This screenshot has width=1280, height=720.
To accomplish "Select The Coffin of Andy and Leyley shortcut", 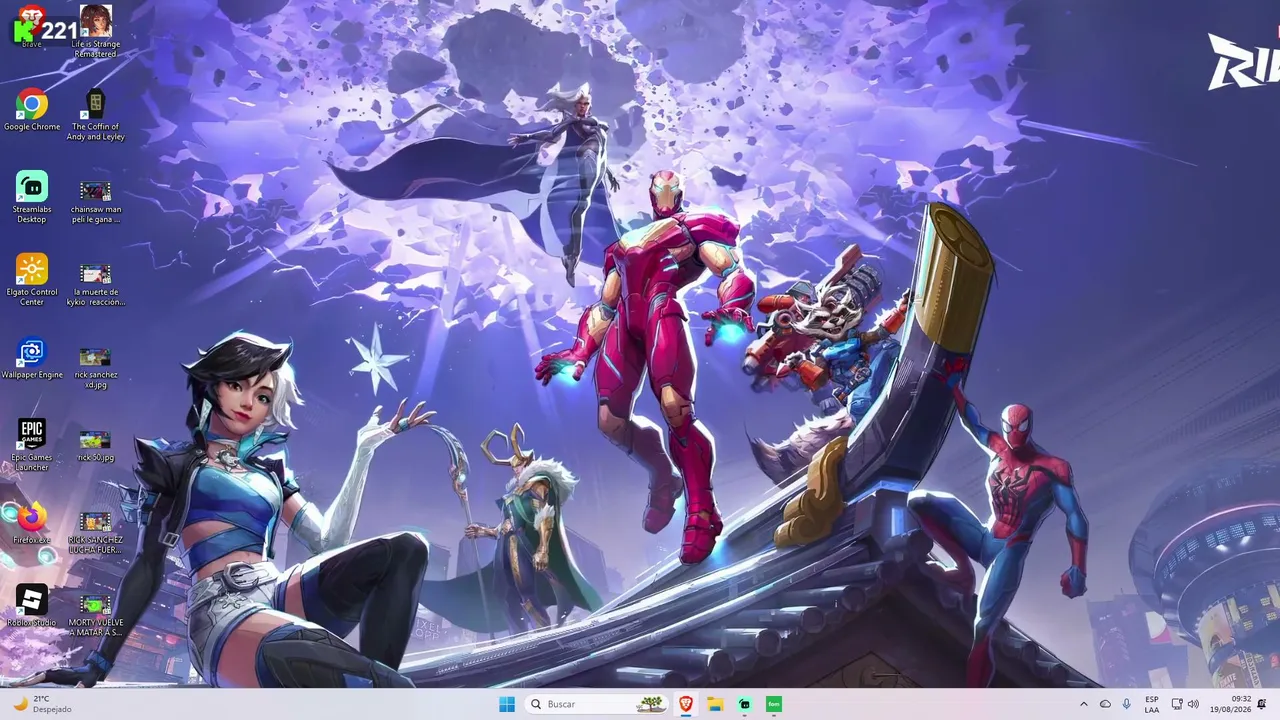I will 95,115.
